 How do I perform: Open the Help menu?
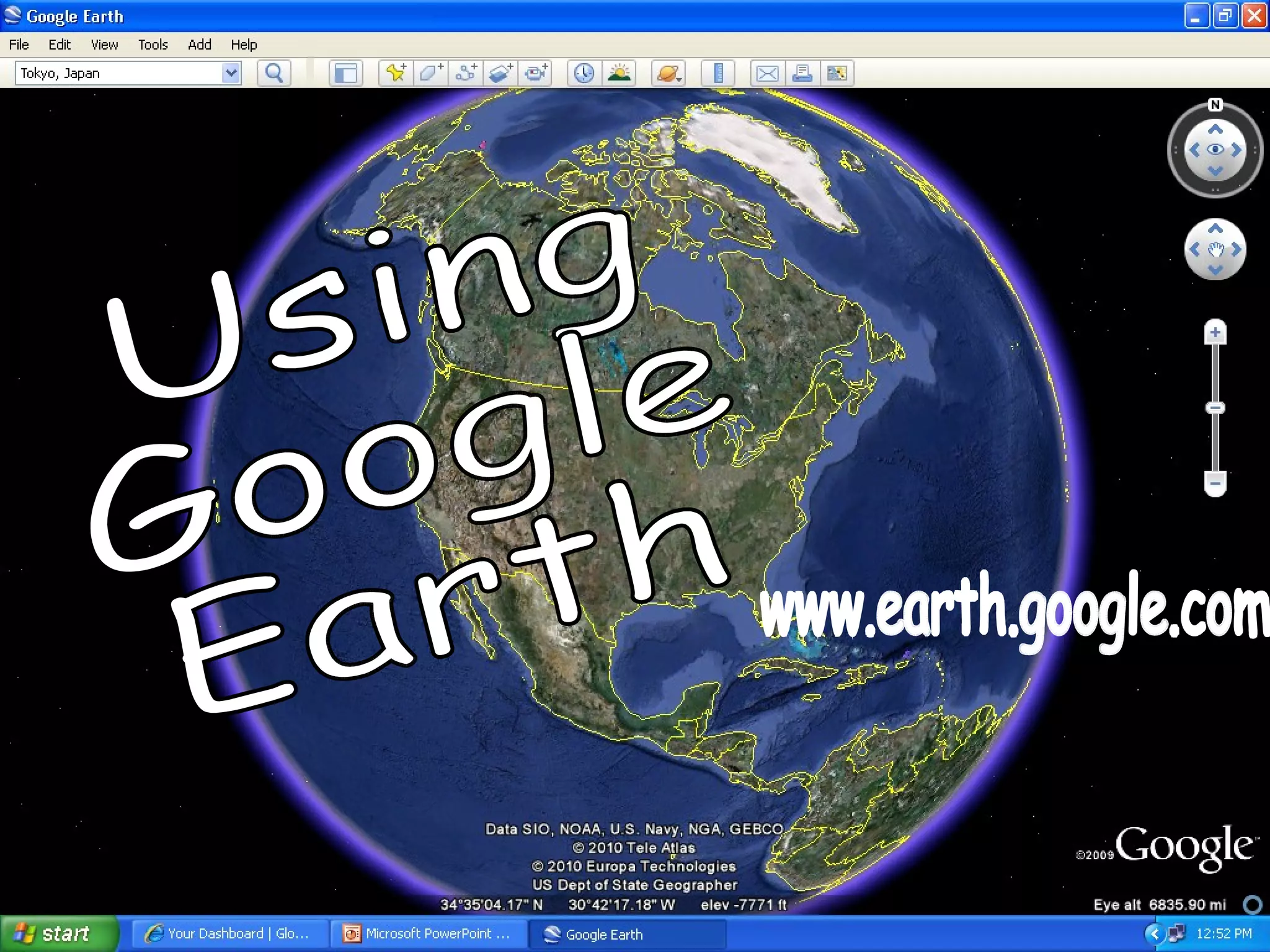[244, 45]
